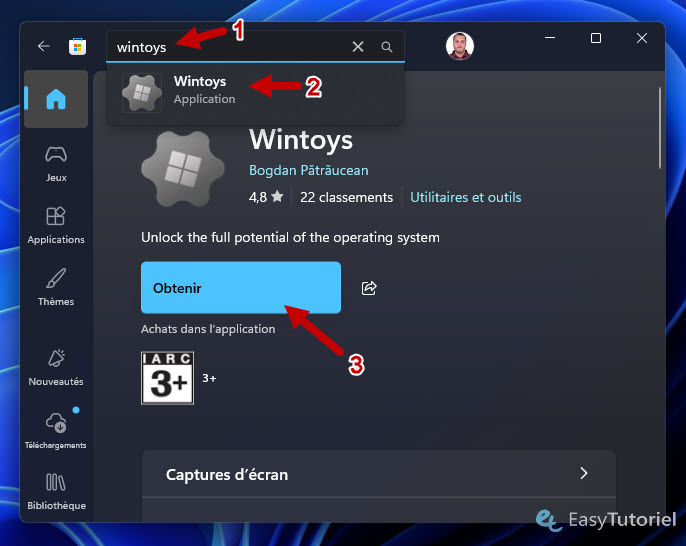Open the Thèmes section in the sidebar
Image resolution: width=686 pixels, height=546 pixels.
click(56, 287)
